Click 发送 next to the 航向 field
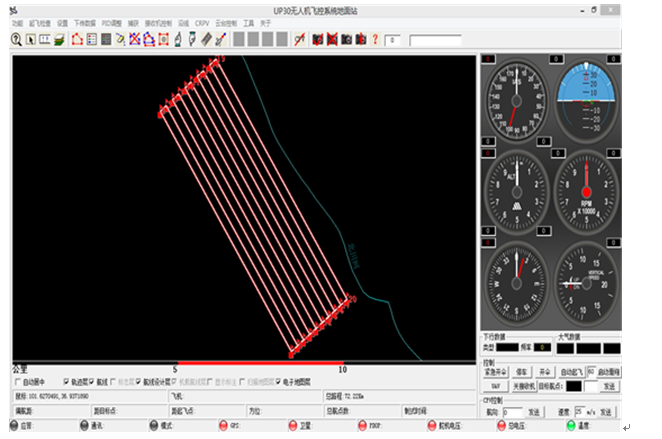Viewport: 662px width, 439px height. [x=534, y=412]
